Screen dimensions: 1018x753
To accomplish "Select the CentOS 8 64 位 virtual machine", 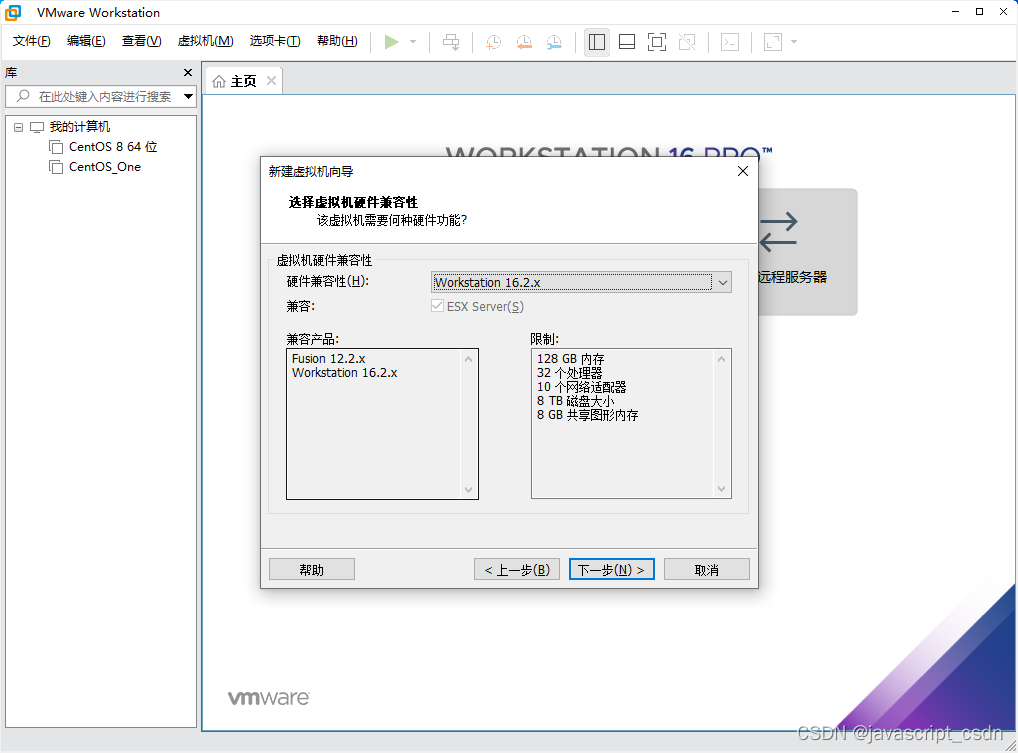I will click(113, 147).
